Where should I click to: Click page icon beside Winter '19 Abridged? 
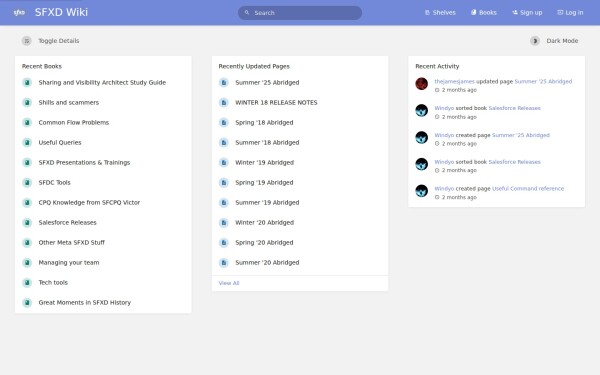click(224, 163)
